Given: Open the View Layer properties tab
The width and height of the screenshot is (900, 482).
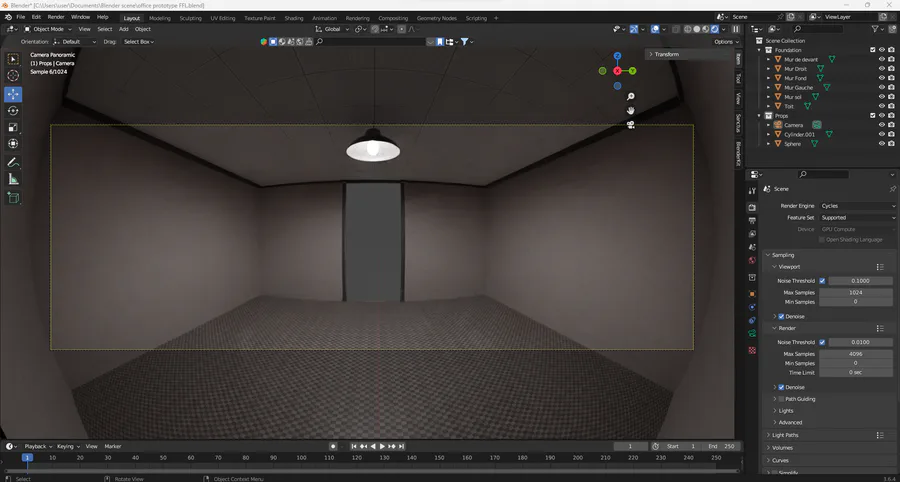Looking at the screenshot, I should click(x=752, y=234).
